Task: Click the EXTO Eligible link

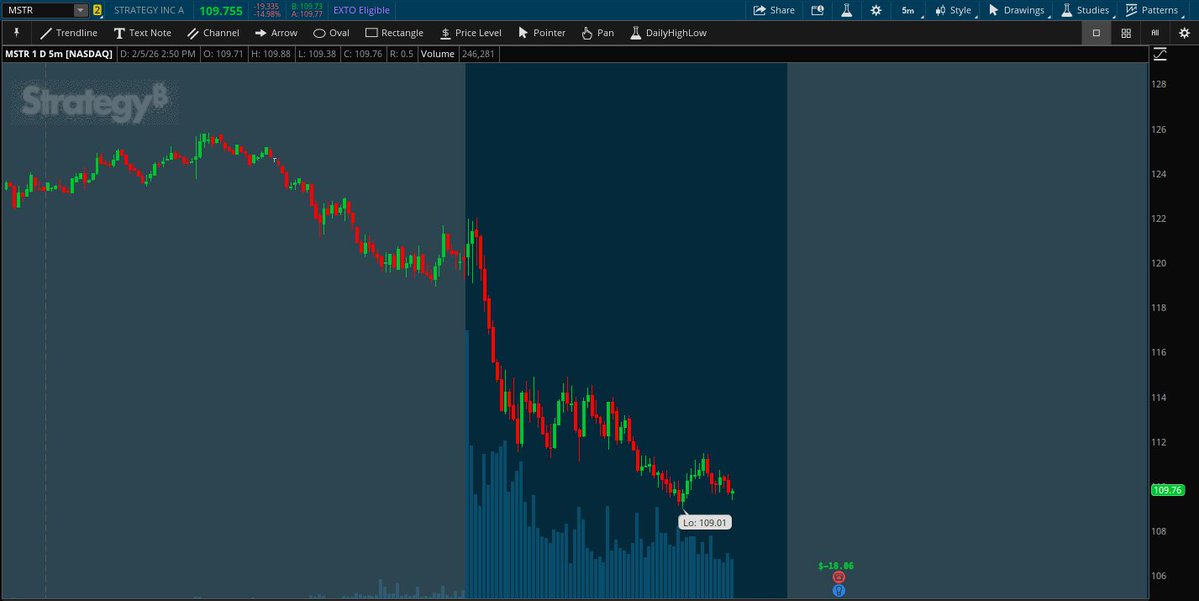Action: pyautogui.click(x=361, y=10)
